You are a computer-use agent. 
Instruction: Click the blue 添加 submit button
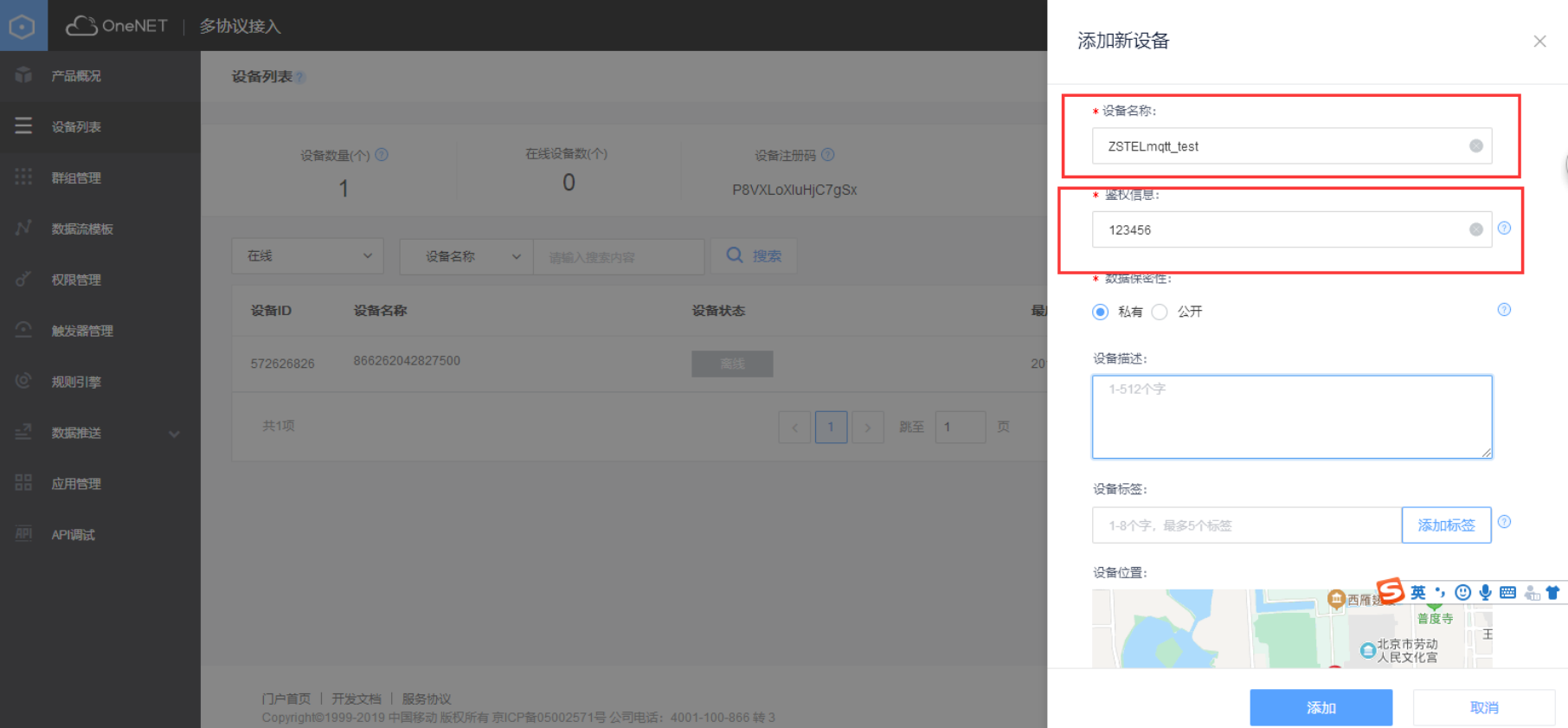pos(1321,707)
